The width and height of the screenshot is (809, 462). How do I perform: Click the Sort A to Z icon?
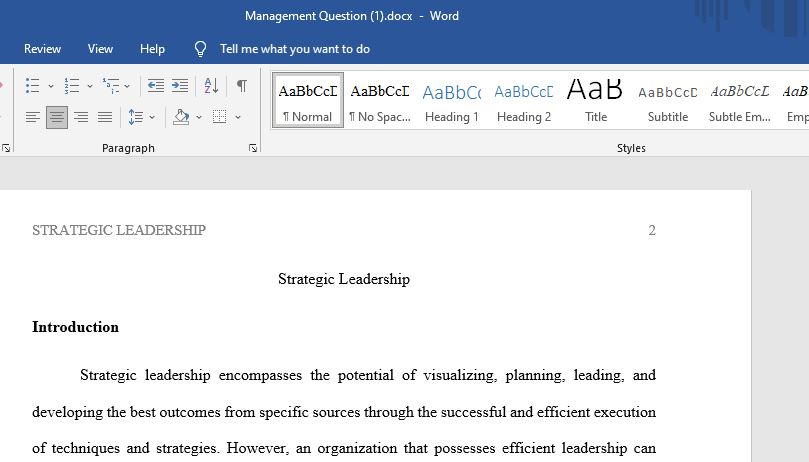point(211,86)
